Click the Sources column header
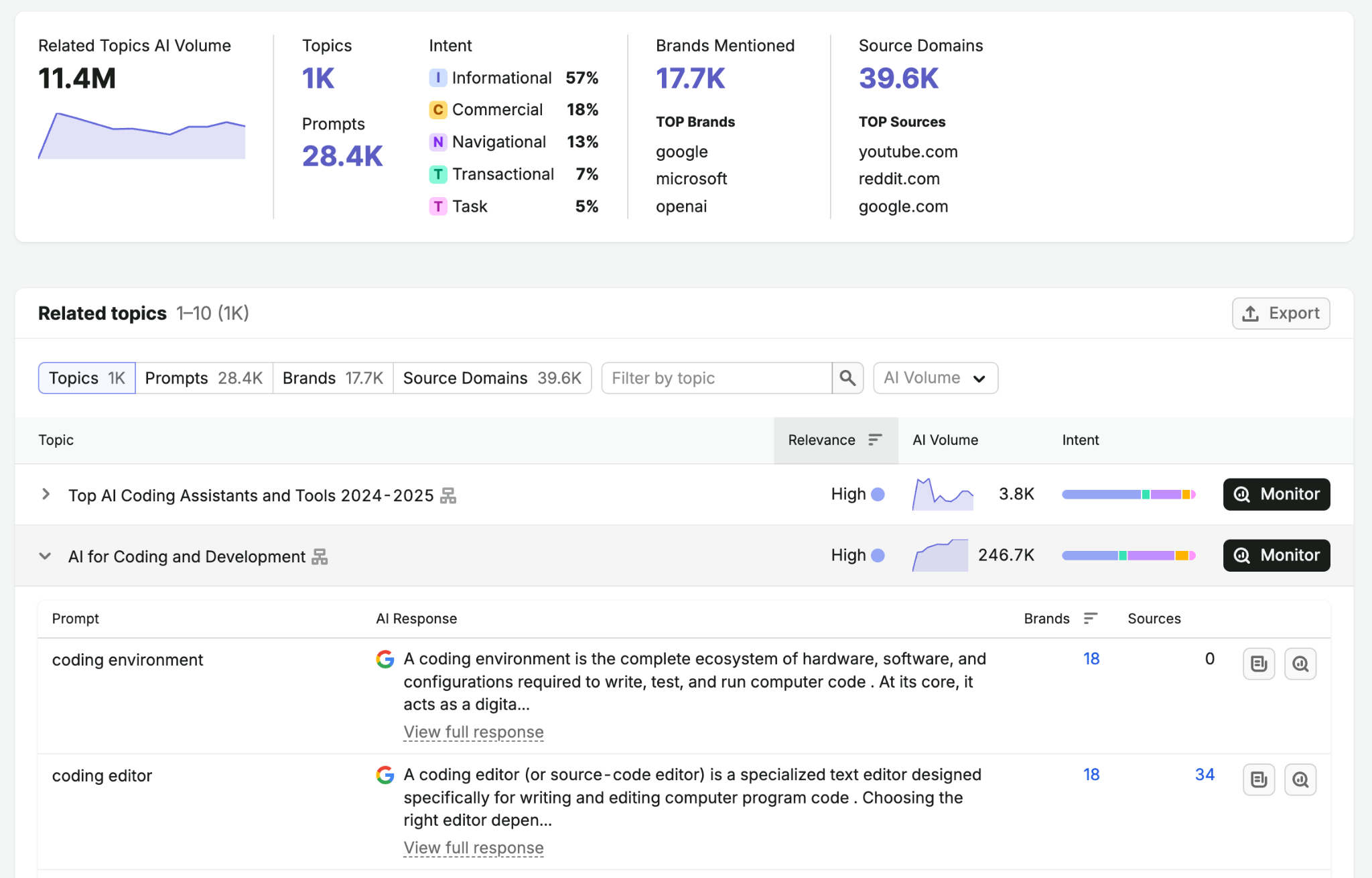The image size is (1372, 878). [x=1154, y=619]
